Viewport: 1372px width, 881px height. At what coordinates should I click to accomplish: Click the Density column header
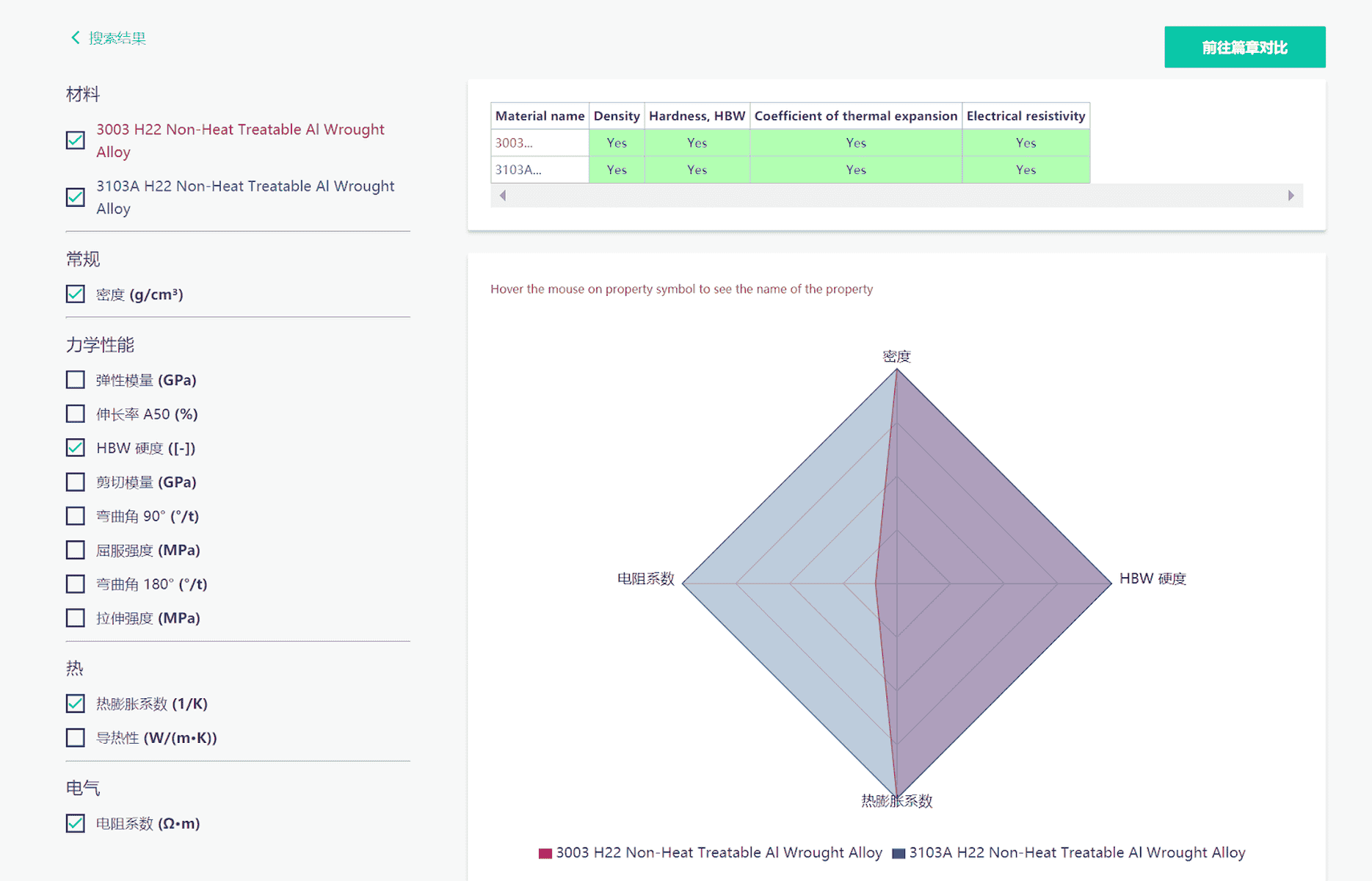point(617,116)
